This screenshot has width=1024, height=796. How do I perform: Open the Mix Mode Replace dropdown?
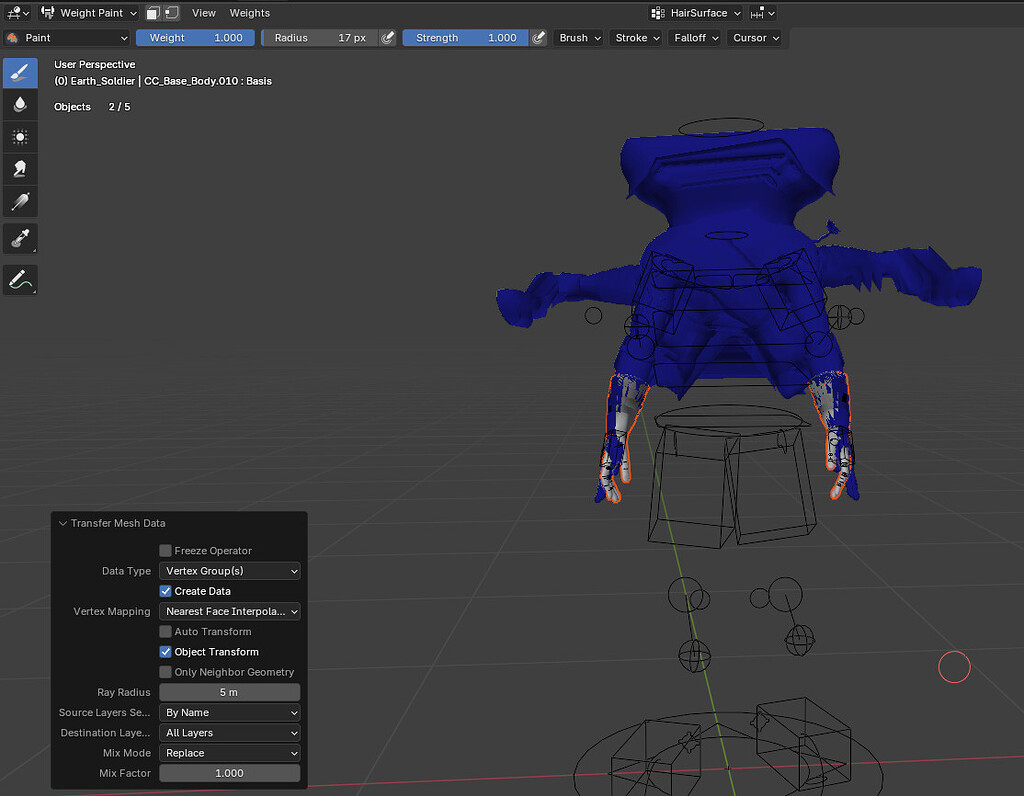pyautogui.click(x=230, y=753)
